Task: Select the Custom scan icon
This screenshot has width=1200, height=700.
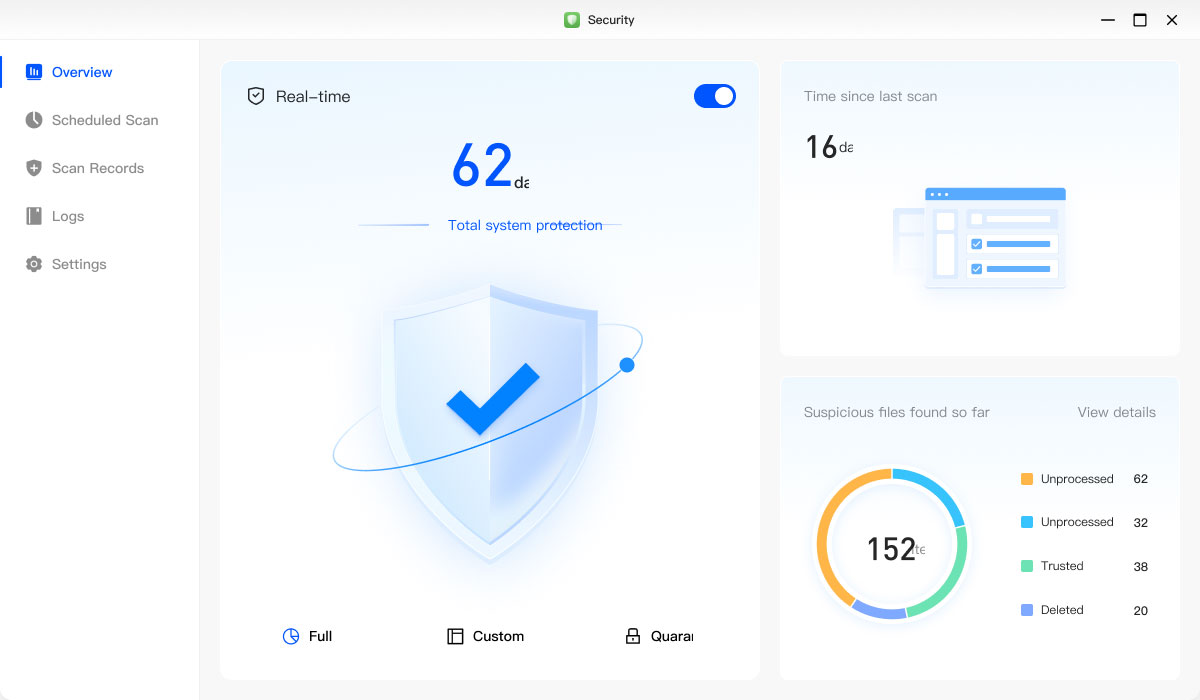Action: click(456, 635)
